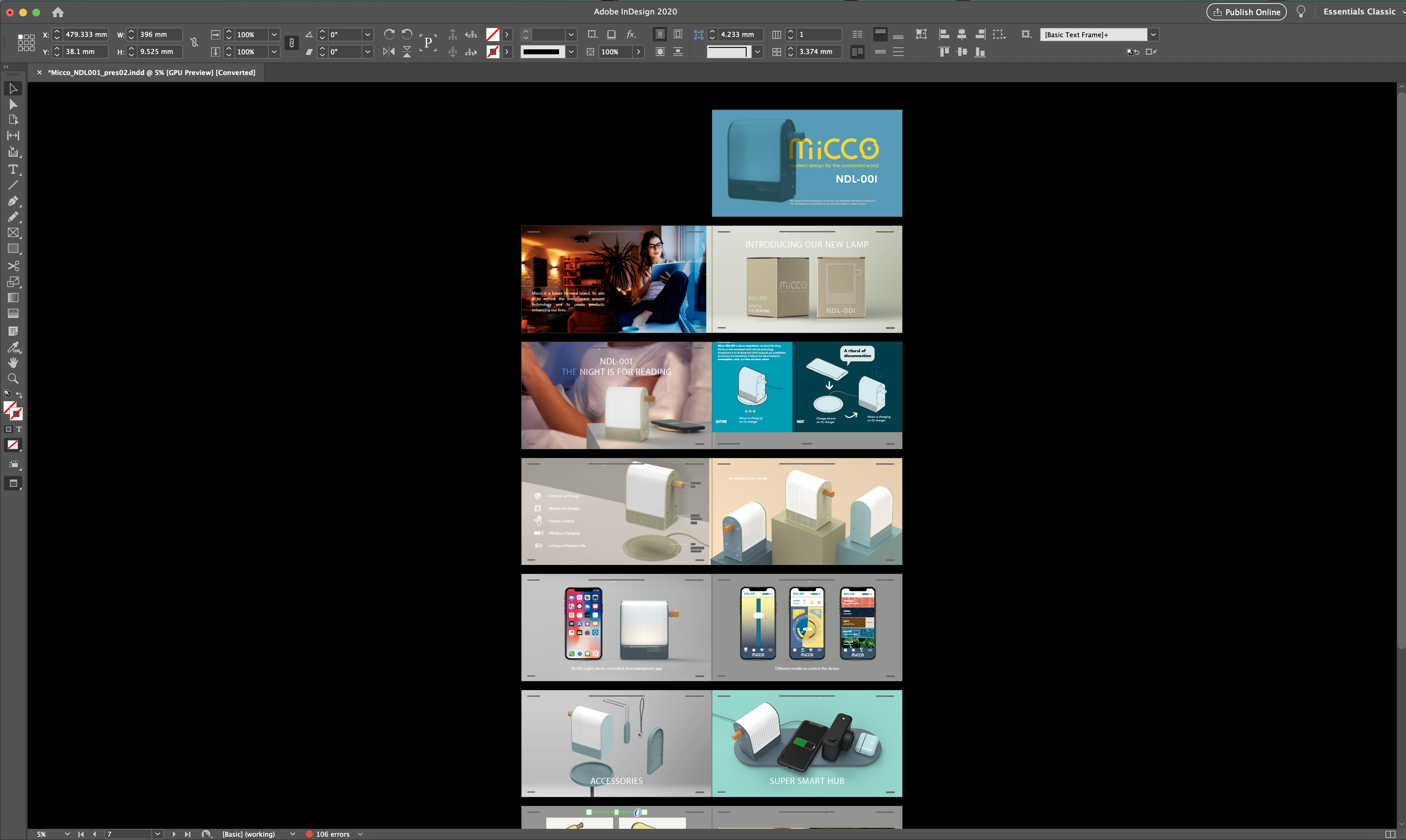Click the lightbulb Learn icon
The height and width of the screenshot is (840, 1406).
1301,12
